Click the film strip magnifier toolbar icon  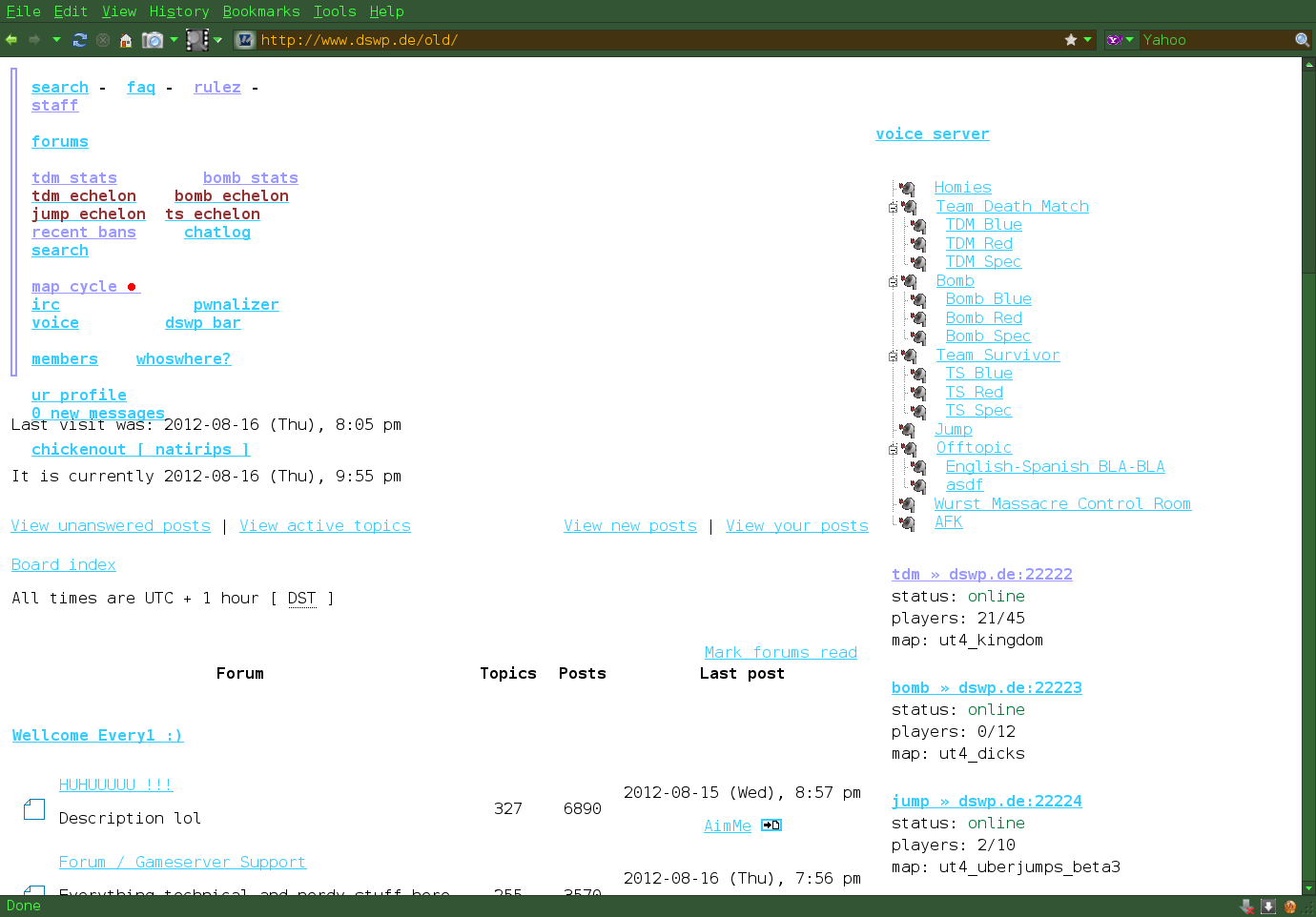pyautogui.click(x=197, y=40)
